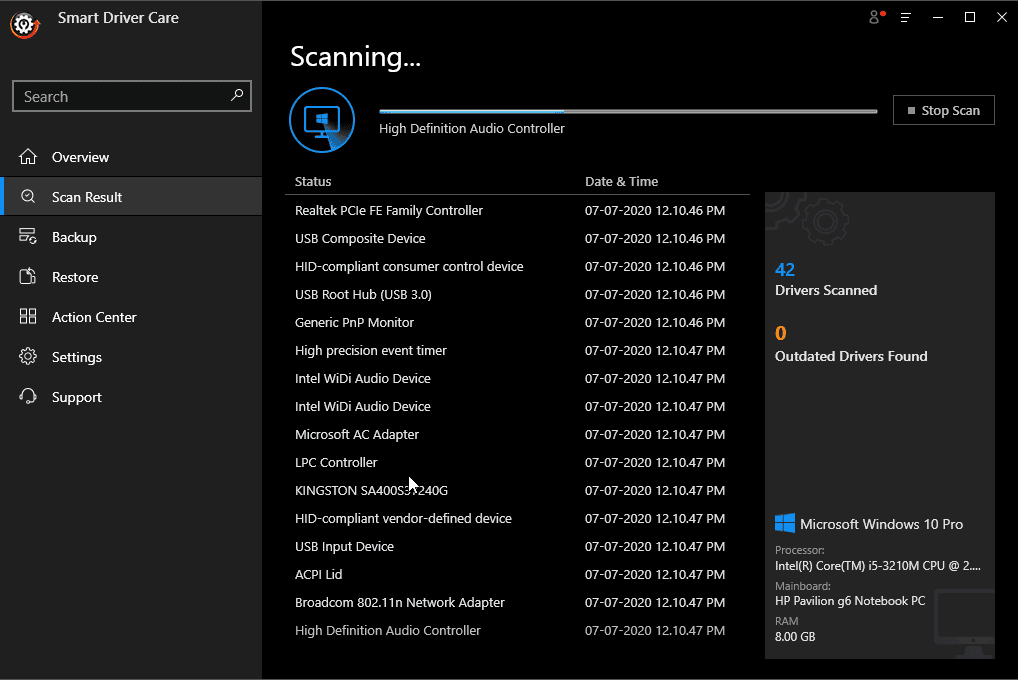This screenshot has height=680, width=1018.
Task: Select the USB Input Device row
Action: pos(517,546)
